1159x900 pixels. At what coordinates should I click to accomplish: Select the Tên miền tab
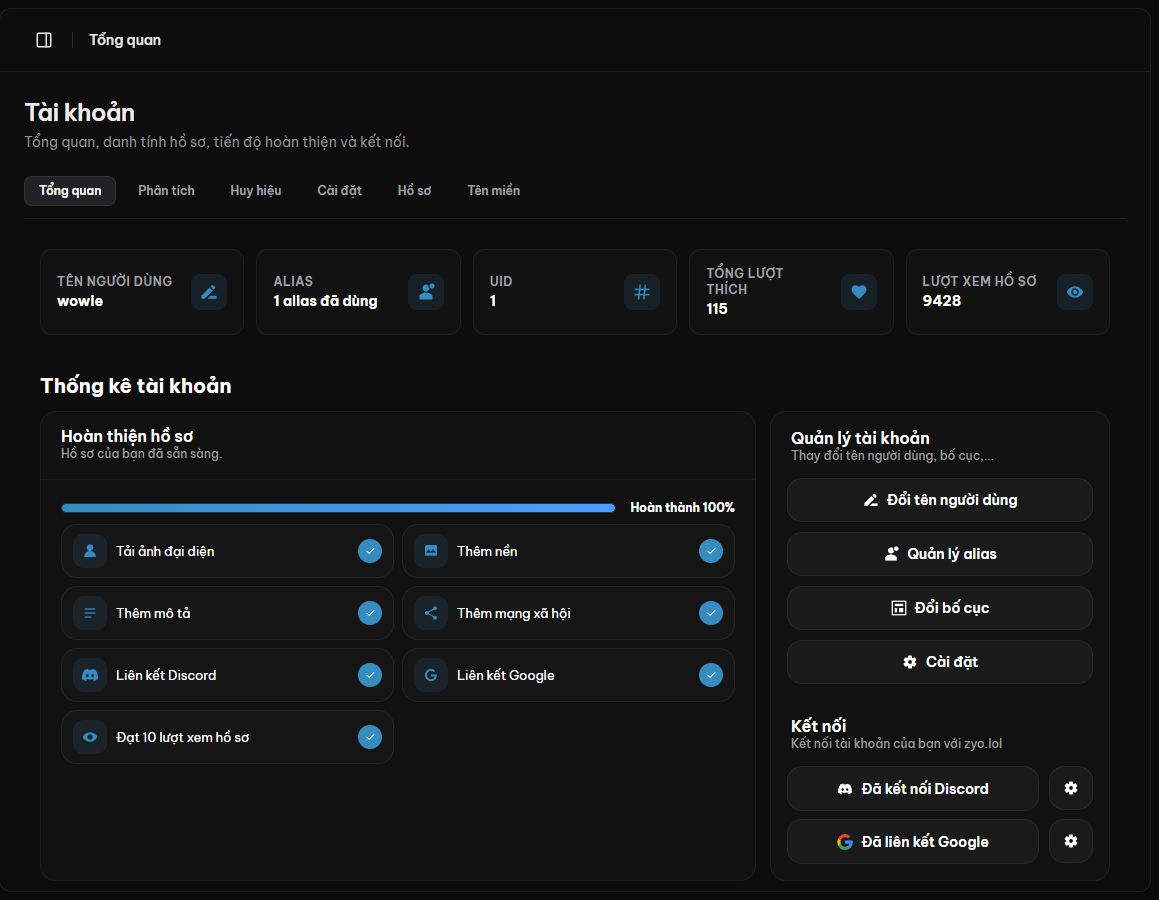click(x=494, y=191)
